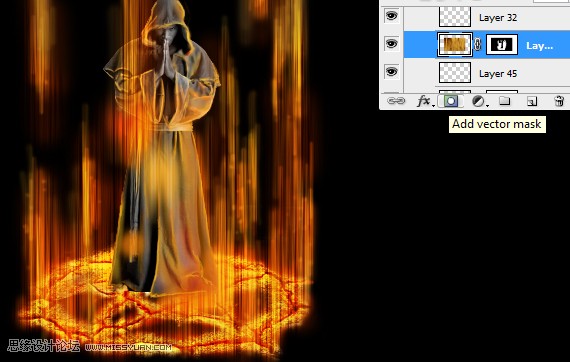Click the Layer 32 name
This screenshot has width=570, height=362.
[x=498, y=17]
